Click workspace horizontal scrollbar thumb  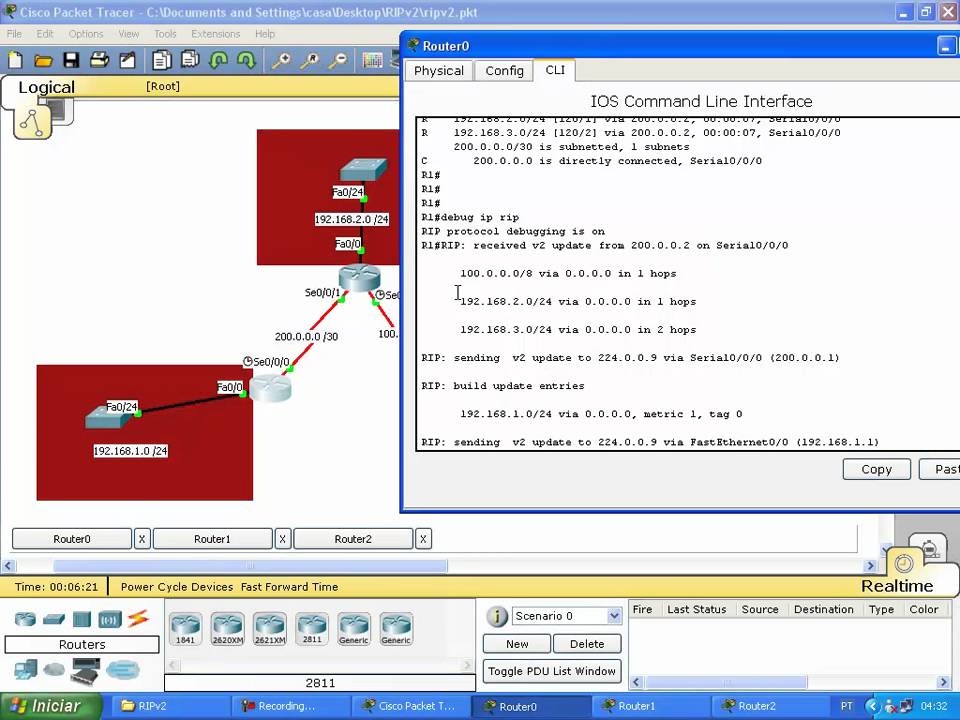pos(250,566)
